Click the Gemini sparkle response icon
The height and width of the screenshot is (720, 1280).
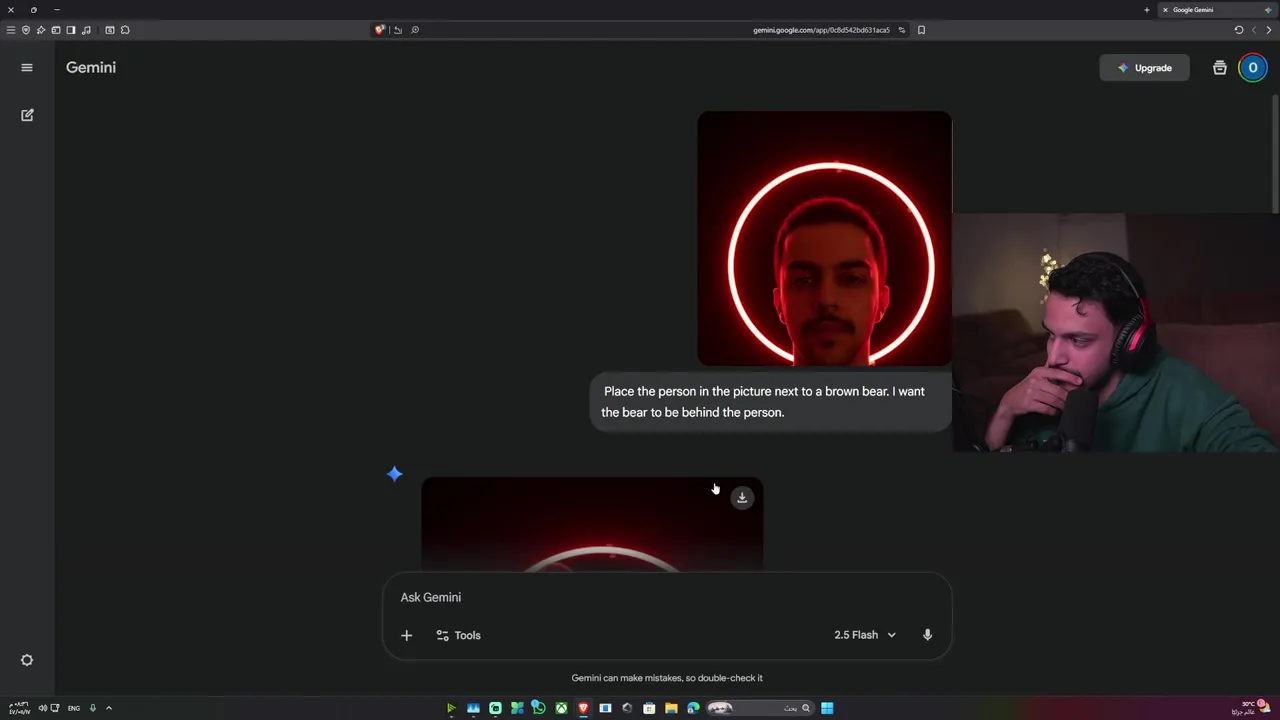coord(395,474)
